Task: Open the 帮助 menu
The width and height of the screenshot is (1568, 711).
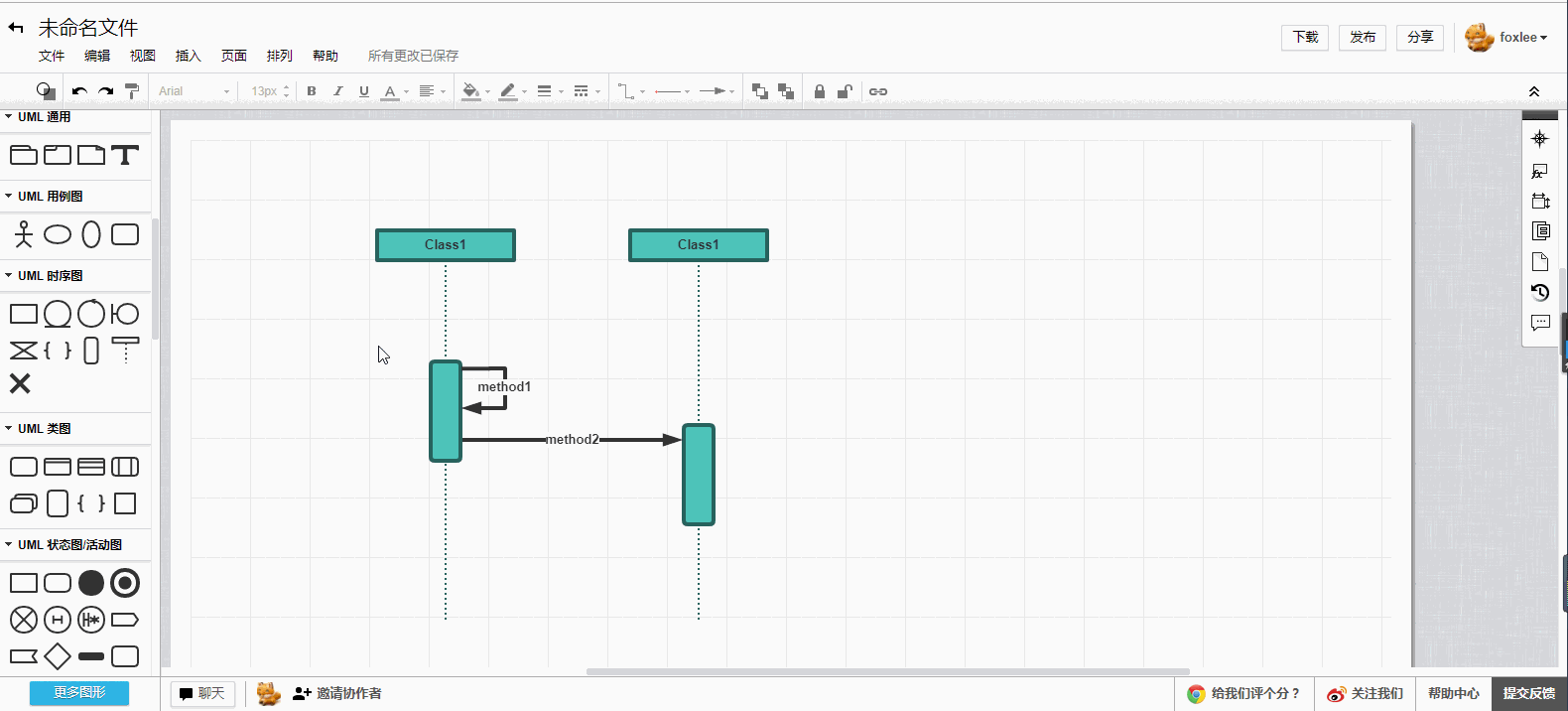Action: pyautogui.click(x=326, y=56)
